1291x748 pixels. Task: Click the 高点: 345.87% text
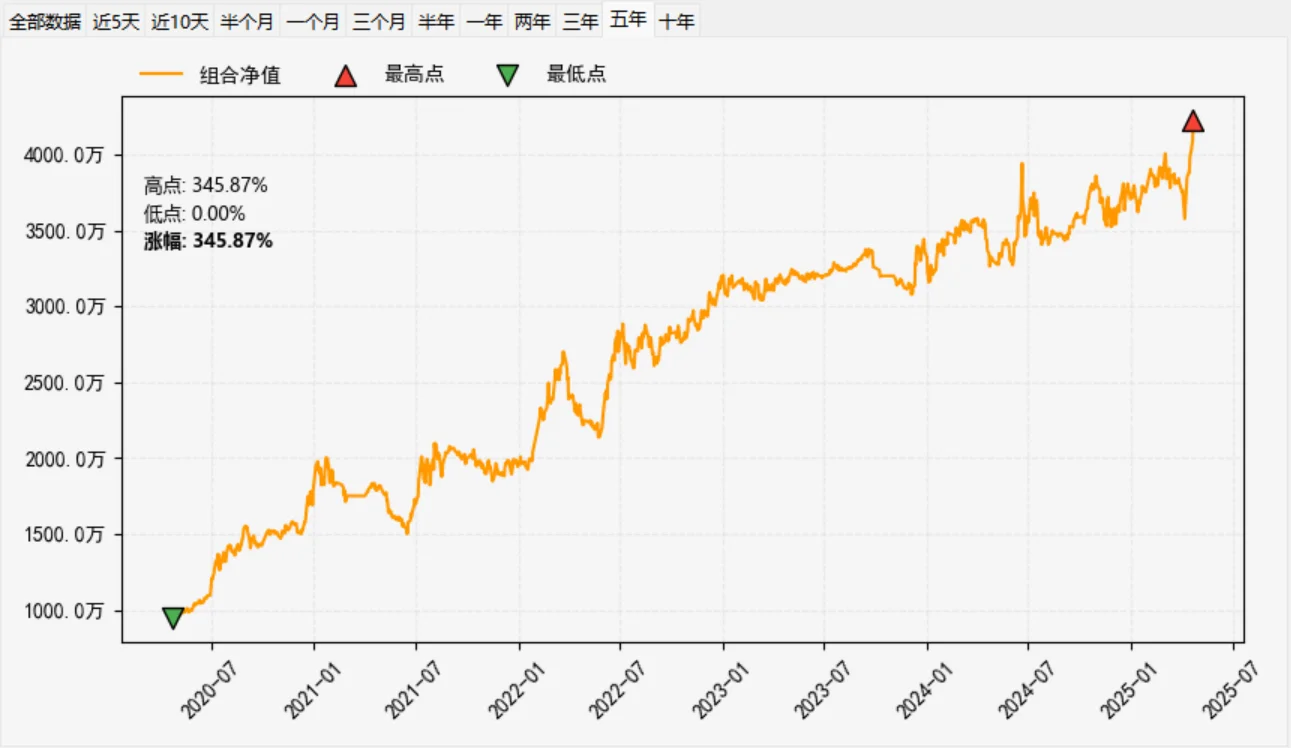(206, 185)
